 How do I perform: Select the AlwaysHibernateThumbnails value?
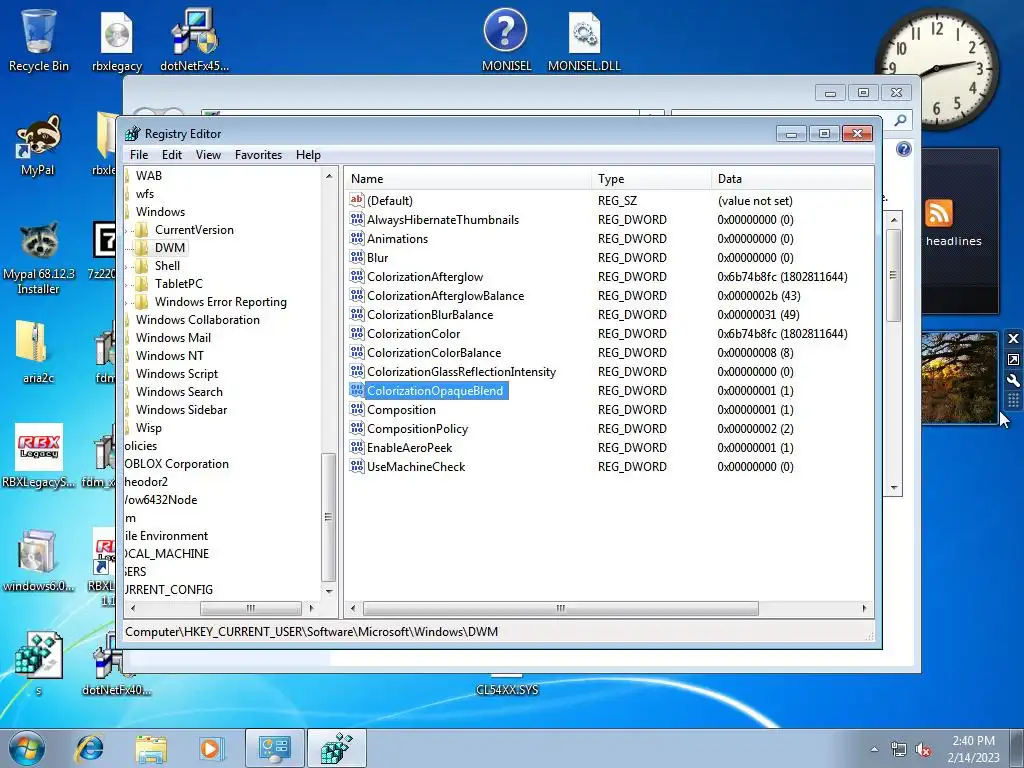point(443,219)
